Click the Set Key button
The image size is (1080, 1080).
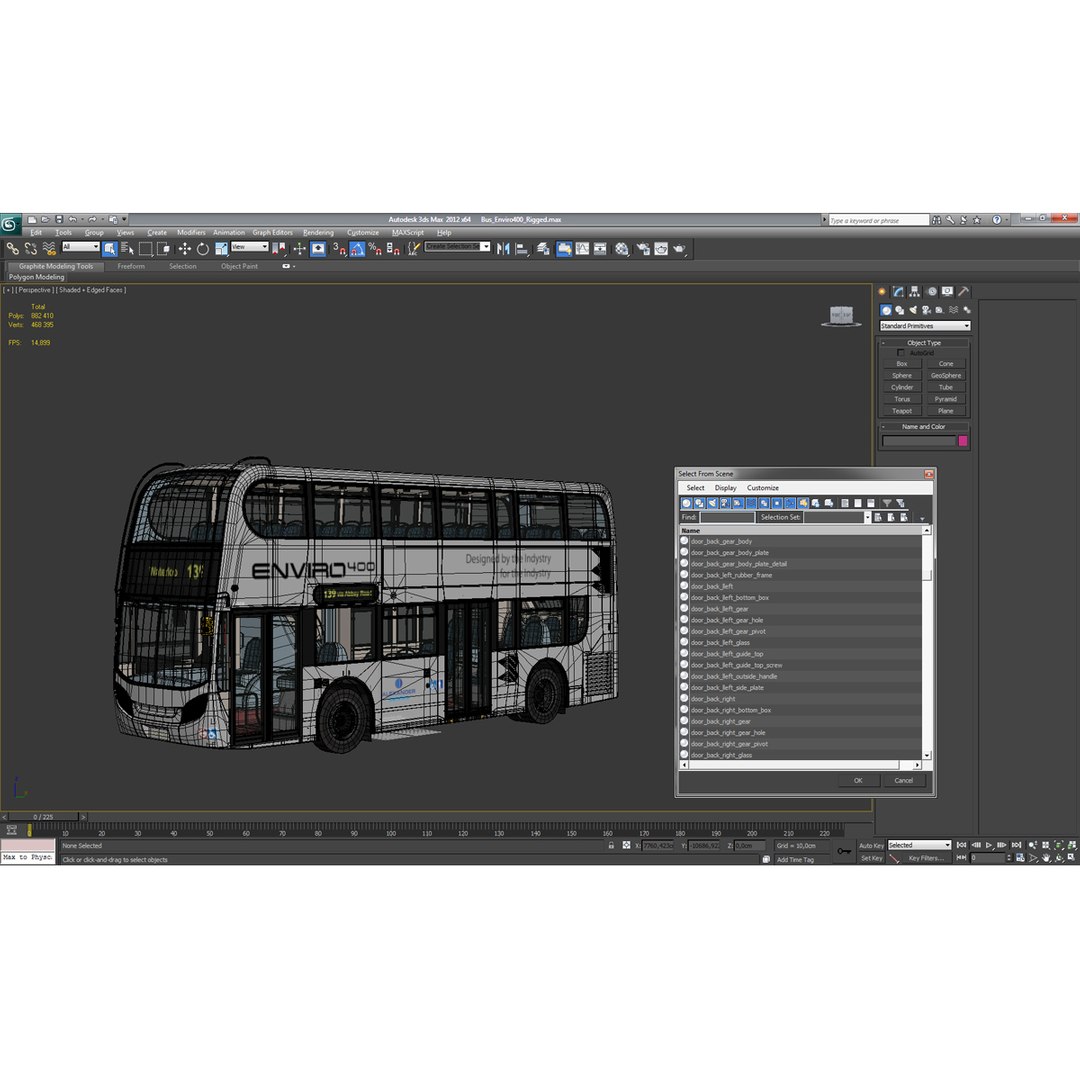pyautogui.click(x=871, y=858)
